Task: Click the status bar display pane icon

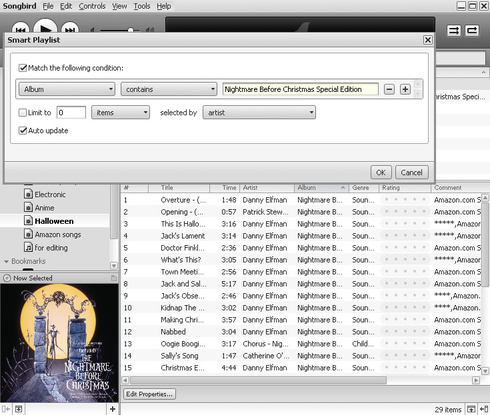Action: [471, 409]
